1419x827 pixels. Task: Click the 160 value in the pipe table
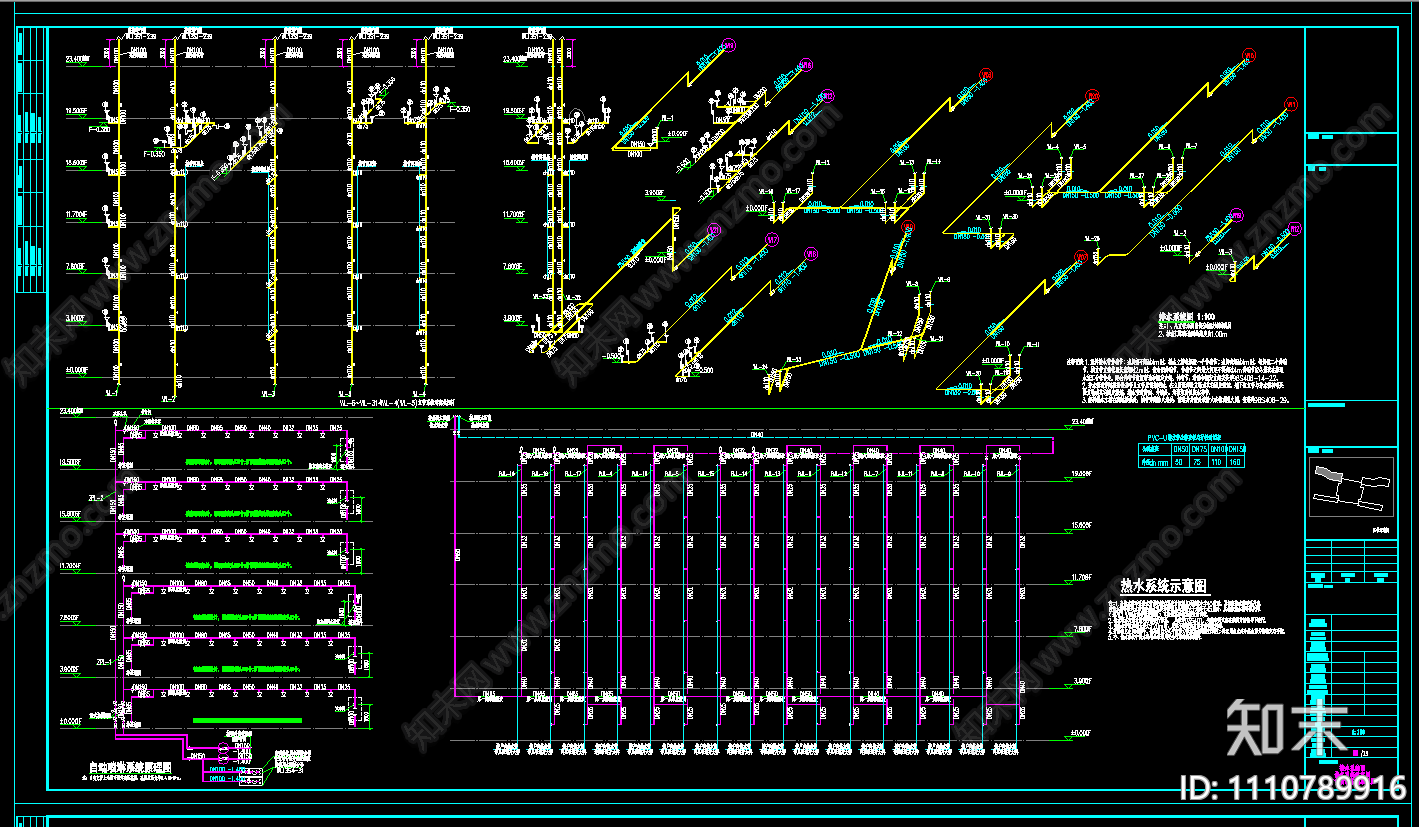point(1235,462)
